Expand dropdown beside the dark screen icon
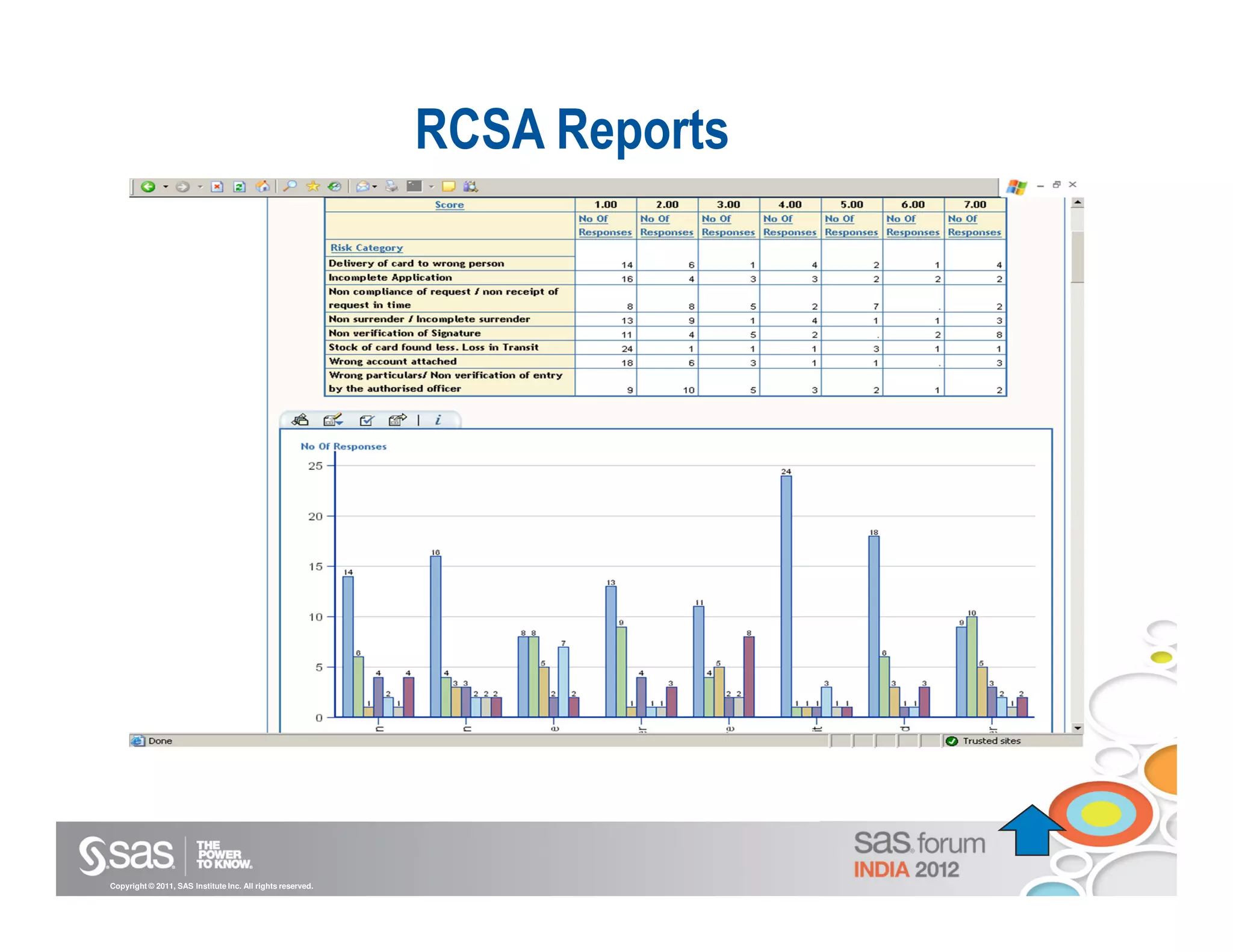This screenshot has width=1233, height=952. tap(432, 187)
